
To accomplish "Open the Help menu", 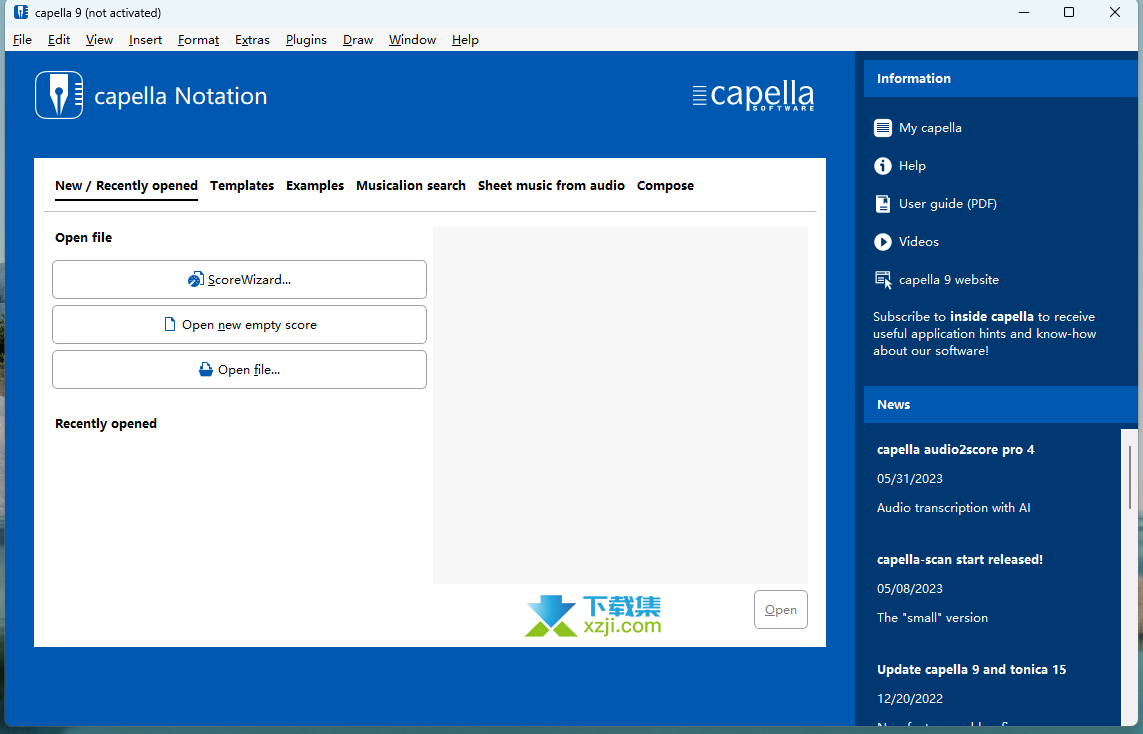I will [x=465, y=40].
